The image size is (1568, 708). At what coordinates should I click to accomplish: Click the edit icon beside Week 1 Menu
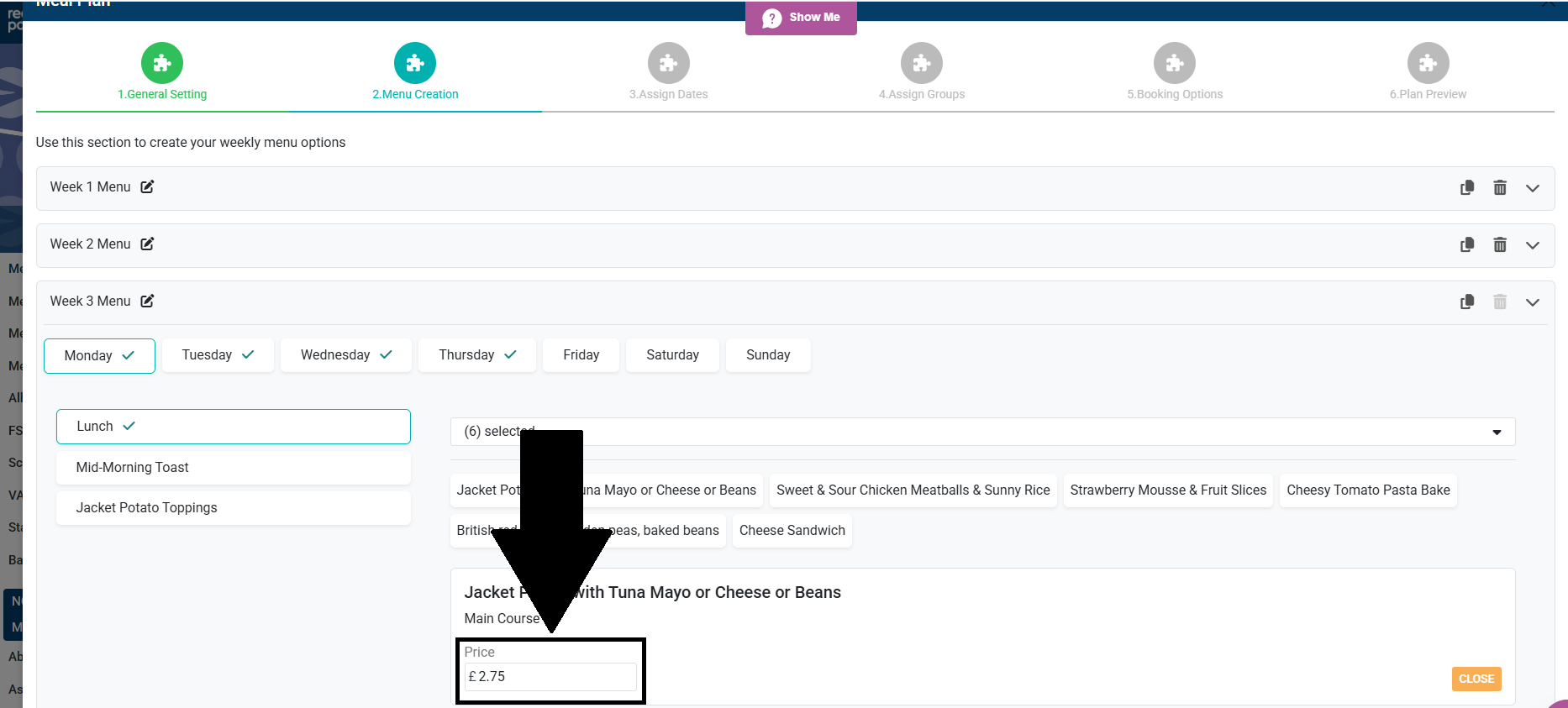pos(147,186)
